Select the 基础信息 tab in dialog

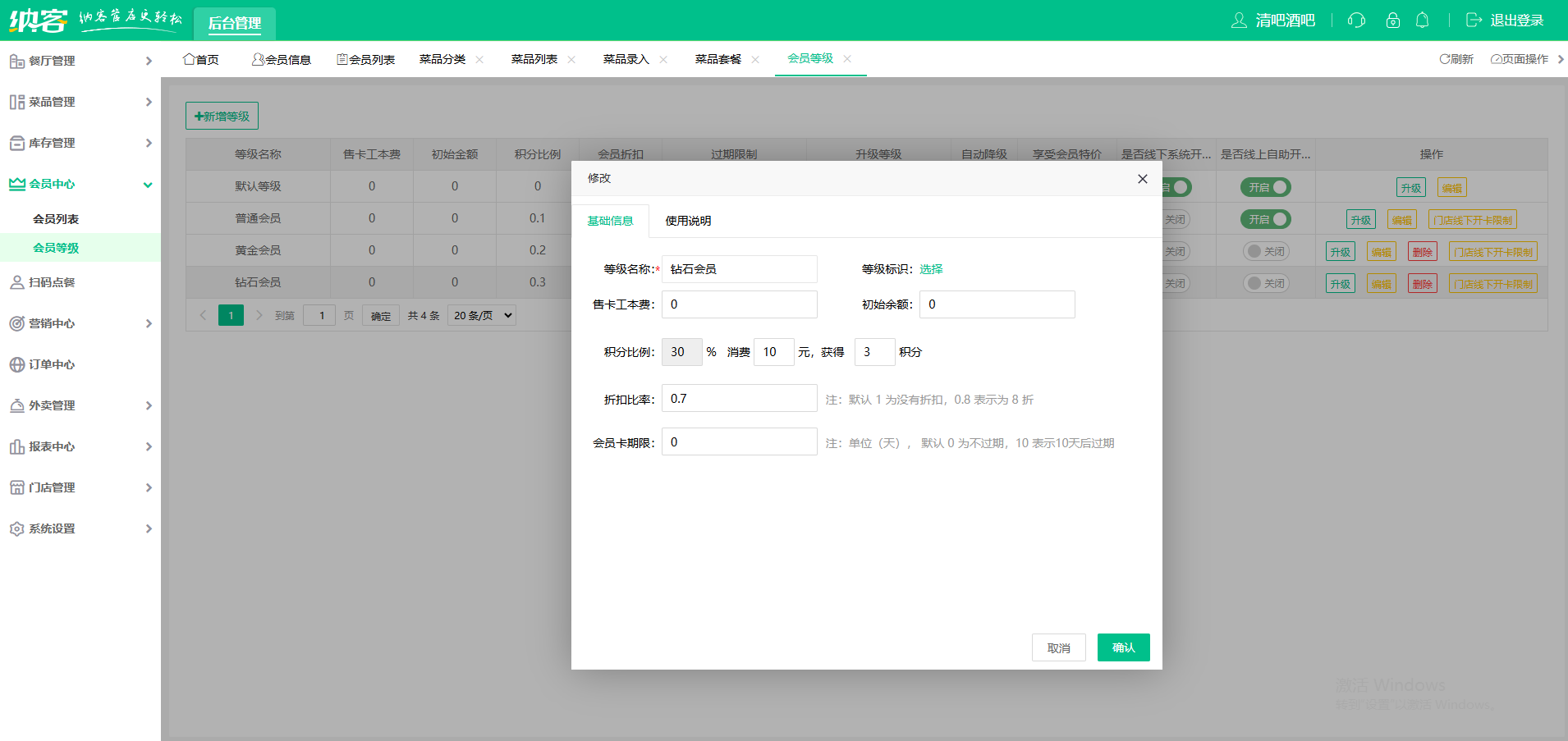(610, 221)
